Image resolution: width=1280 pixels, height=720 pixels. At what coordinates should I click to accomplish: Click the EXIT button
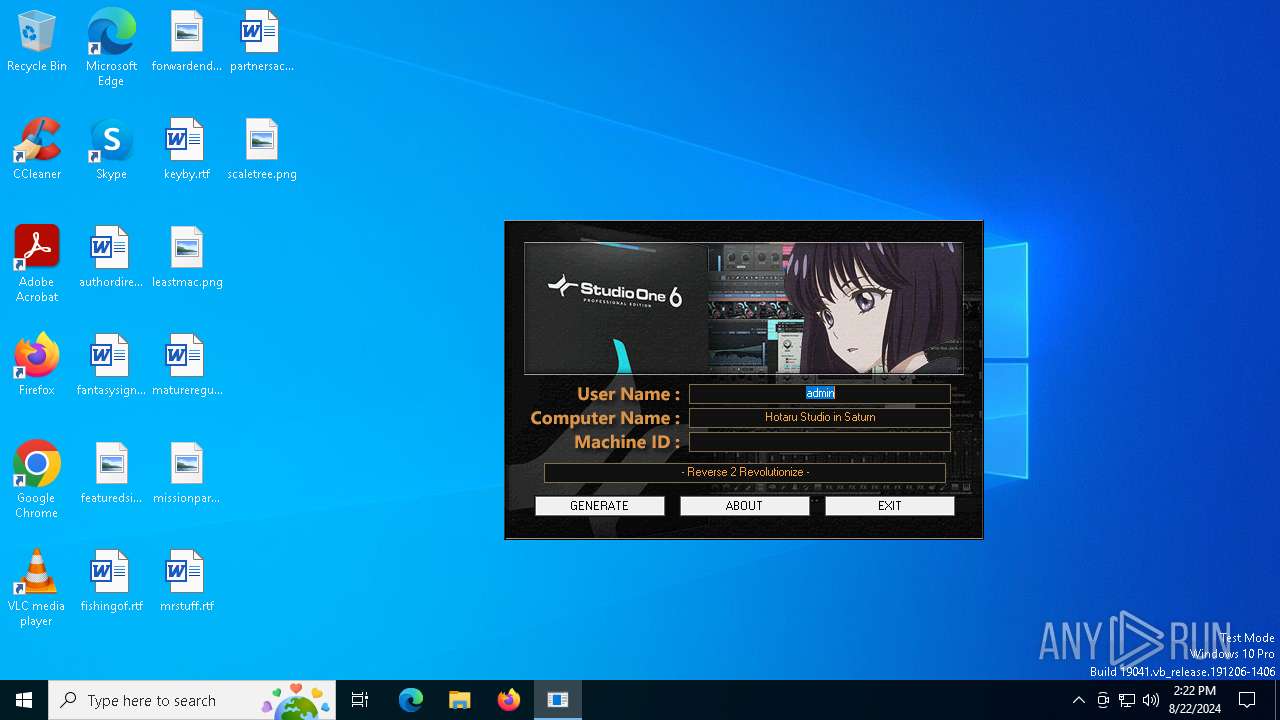tap(889, 506)
